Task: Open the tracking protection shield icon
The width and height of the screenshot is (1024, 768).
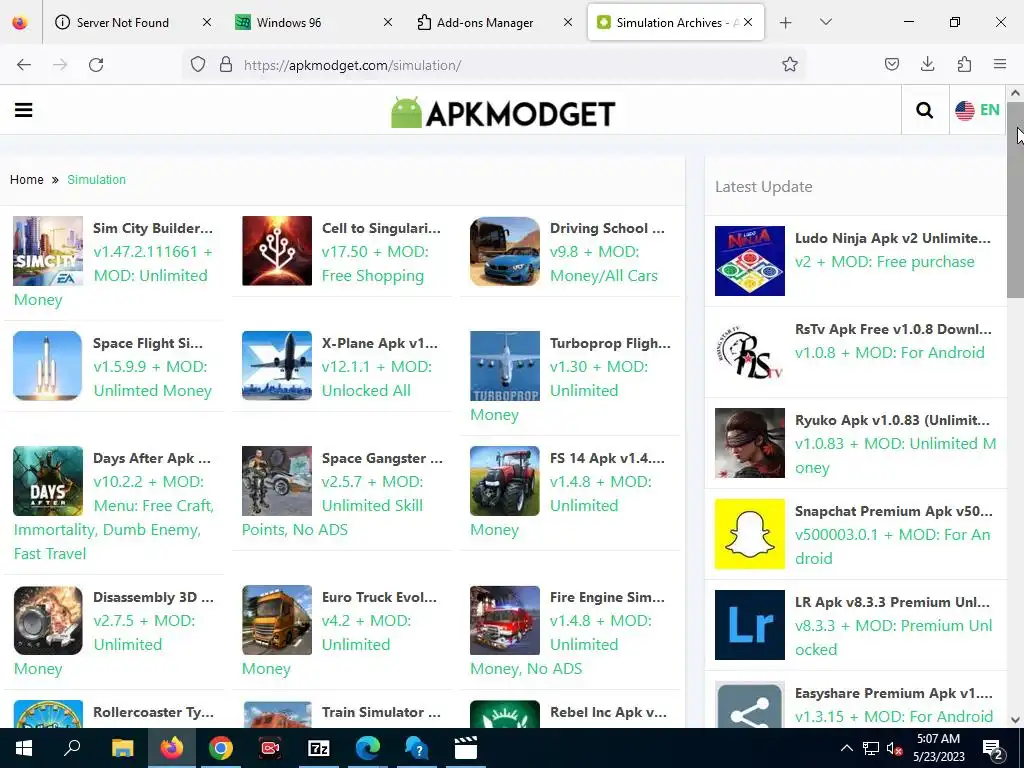Action: pos(198,65)
